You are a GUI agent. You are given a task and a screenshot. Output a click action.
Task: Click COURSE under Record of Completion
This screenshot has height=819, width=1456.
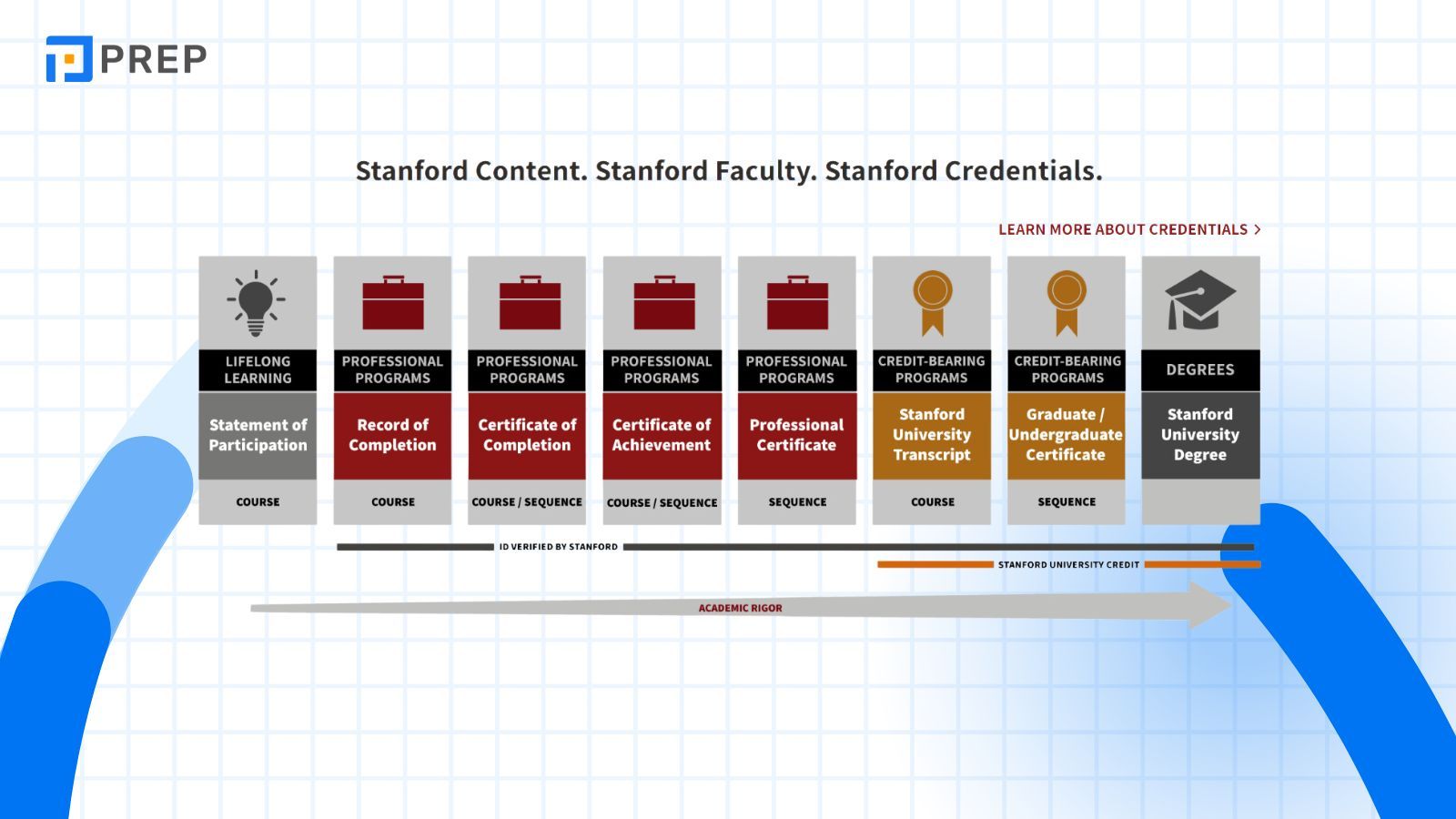coord(392,501)
